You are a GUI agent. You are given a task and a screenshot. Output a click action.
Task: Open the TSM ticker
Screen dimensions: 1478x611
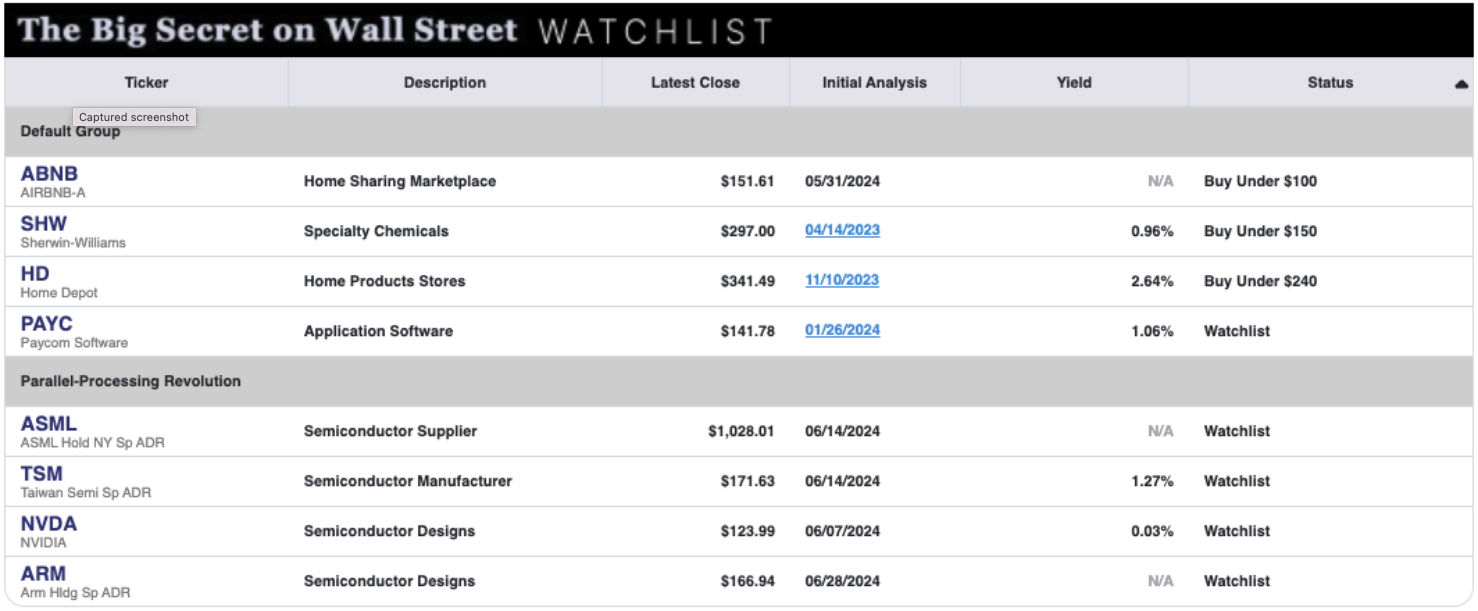click(42, 473)
